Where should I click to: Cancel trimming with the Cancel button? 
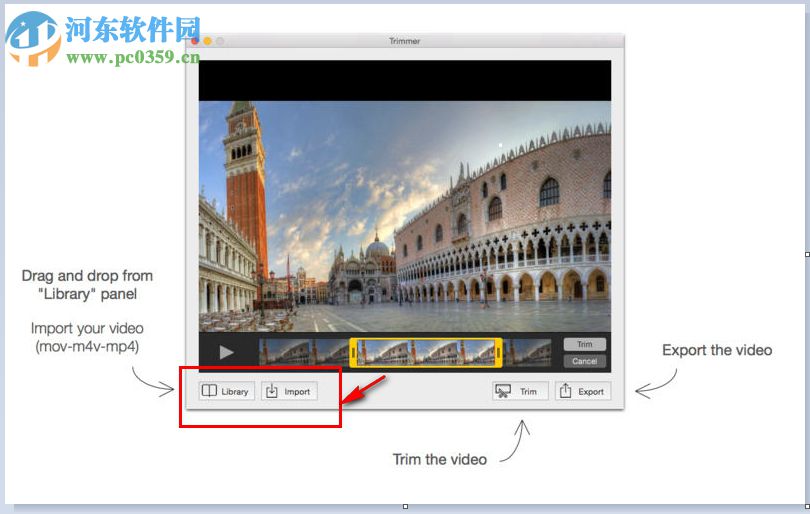point(584,361)
